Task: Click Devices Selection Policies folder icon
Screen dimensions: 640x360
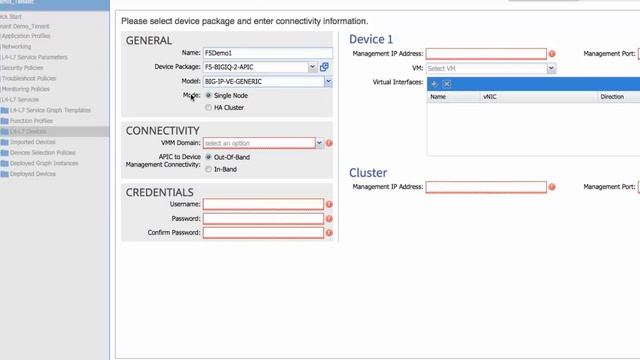Action: click(x=4, y=153)
